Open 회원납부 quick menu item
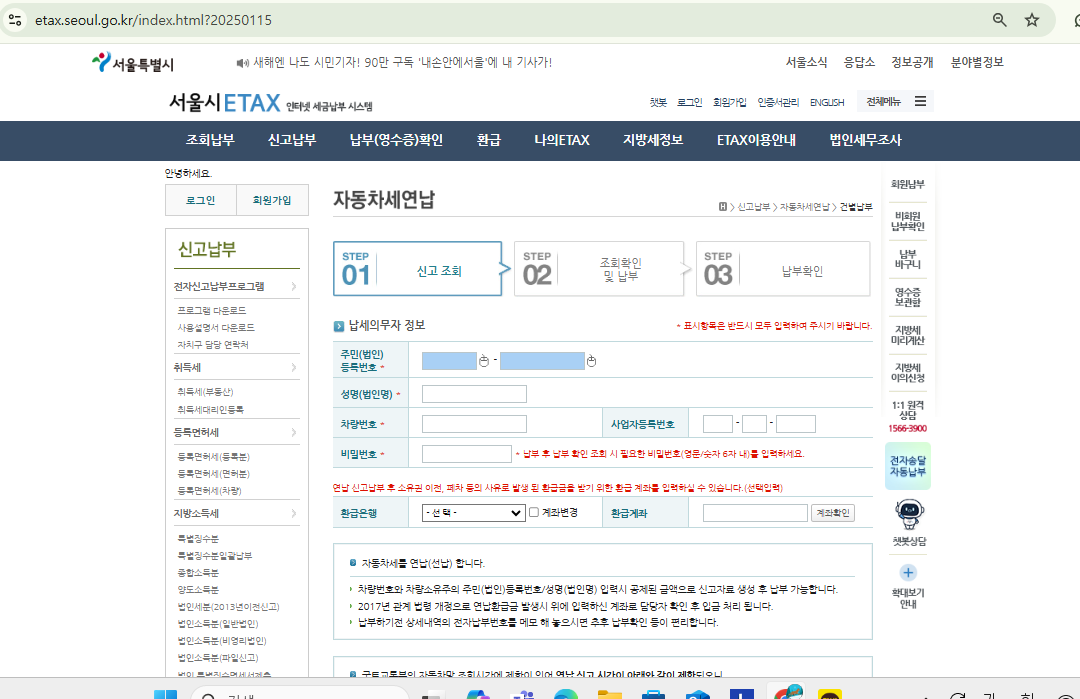Viewport: 1080px width, 699px height. pos(908,184)
